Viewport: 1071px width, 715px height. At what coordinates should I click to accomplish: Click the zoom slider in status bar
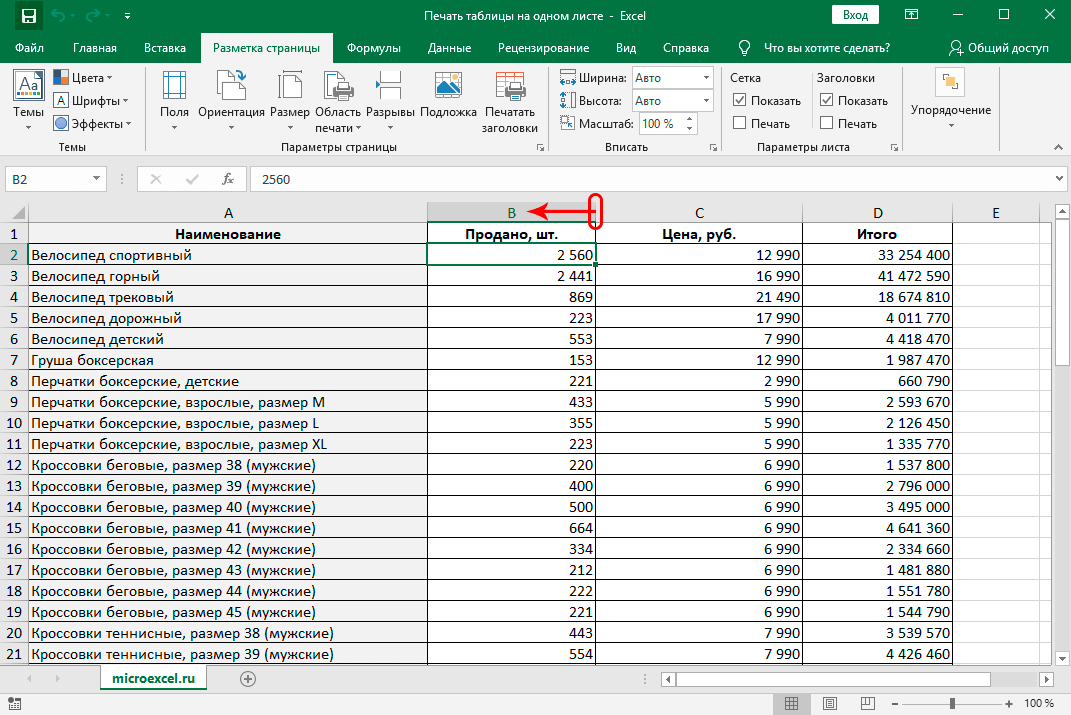951,704
